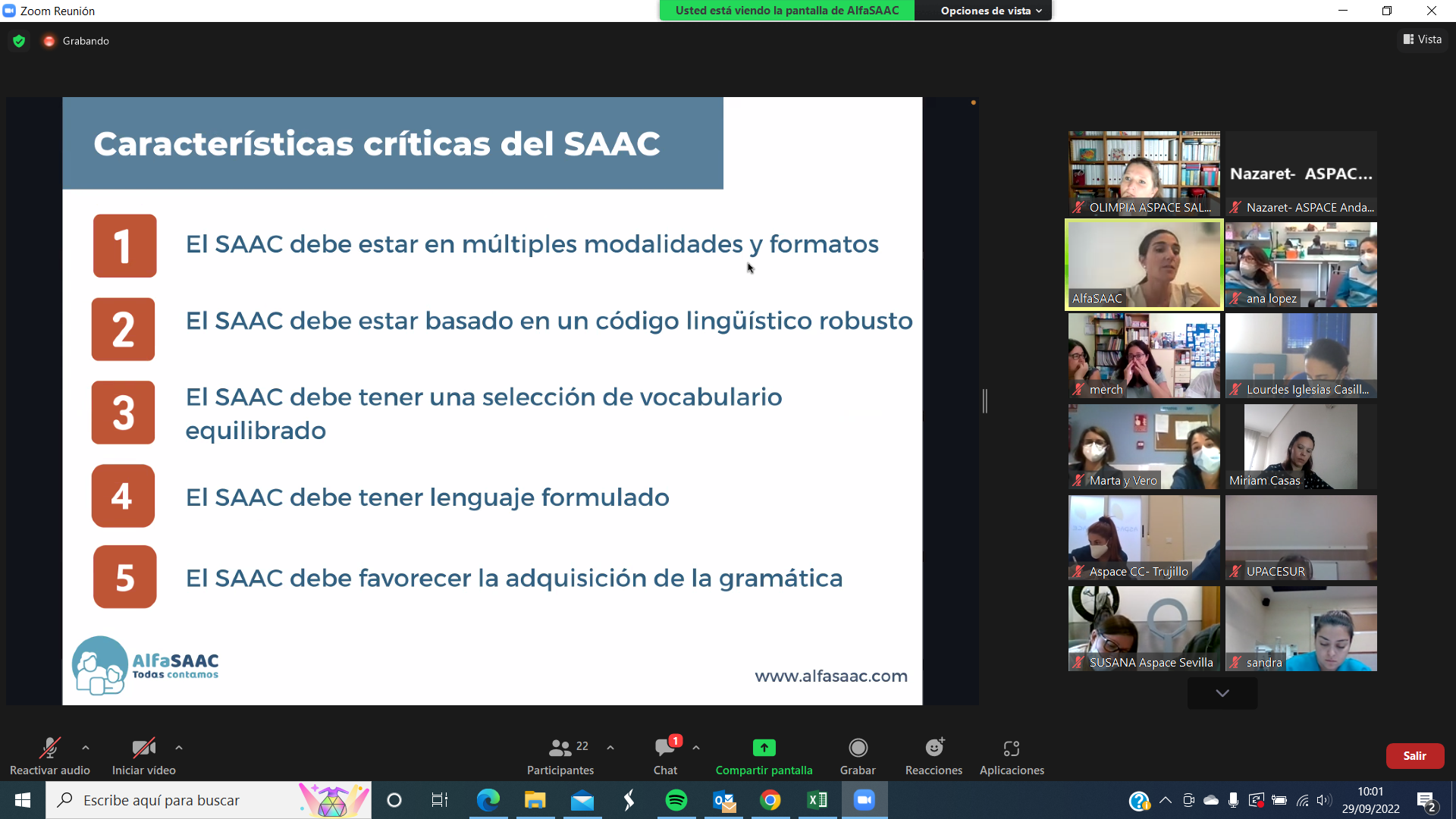Screen dimensions: 1456x819
Task: Expand audio options next to Reactivar audio
Action: point(86,745)
